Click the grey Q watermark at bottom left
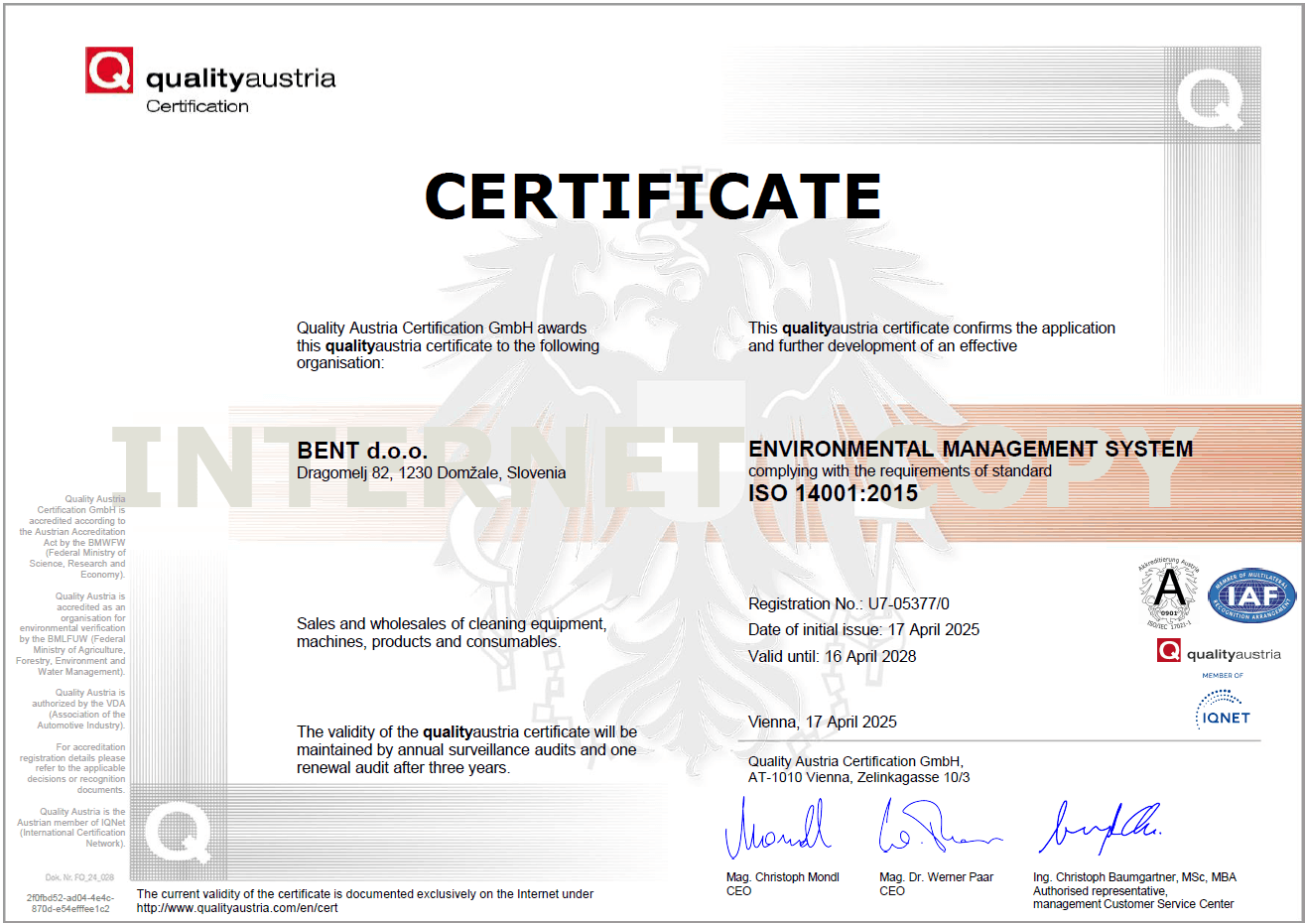The width and height of the screenshot is (1306, 924). point(178,832)
